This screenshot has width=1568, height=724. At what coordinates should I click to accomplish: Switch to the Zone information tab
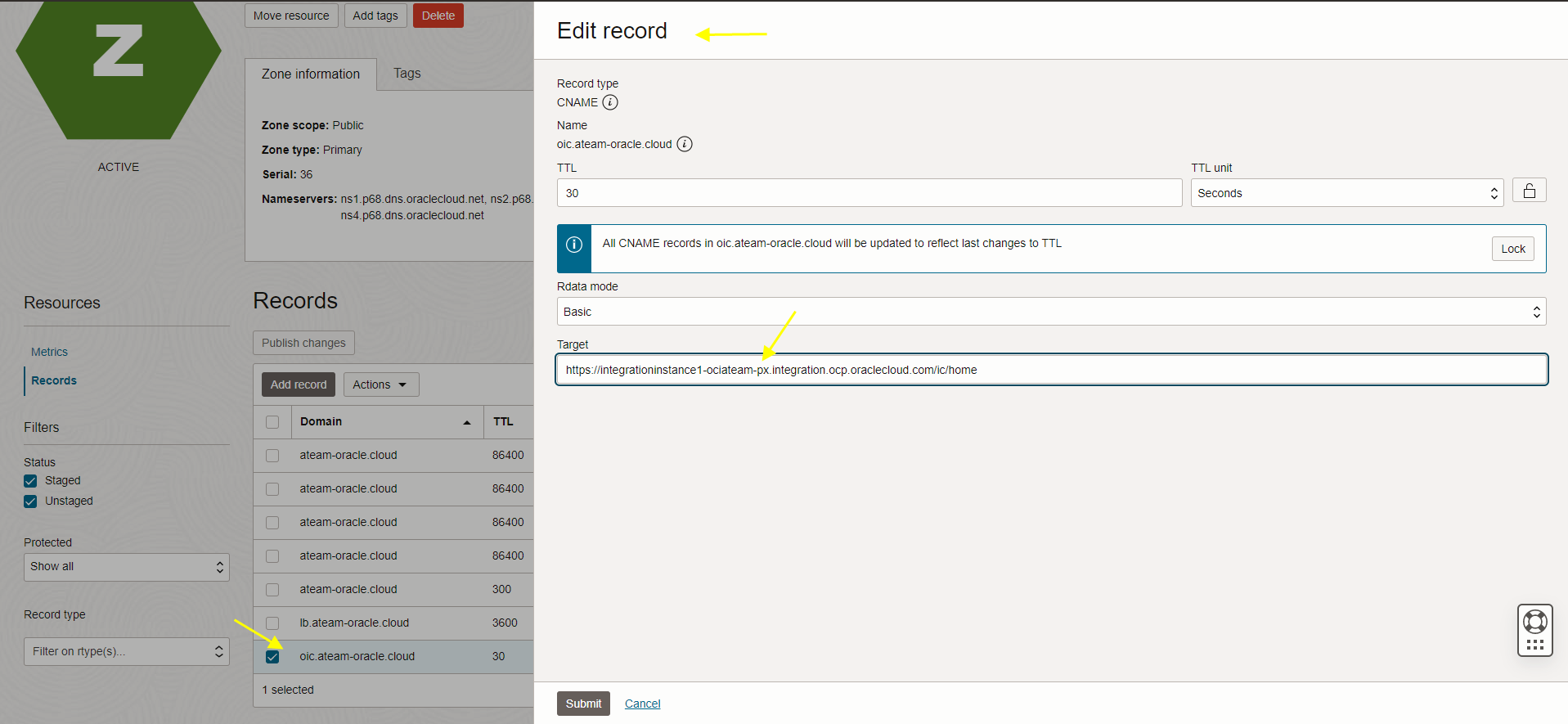(311, 74)
